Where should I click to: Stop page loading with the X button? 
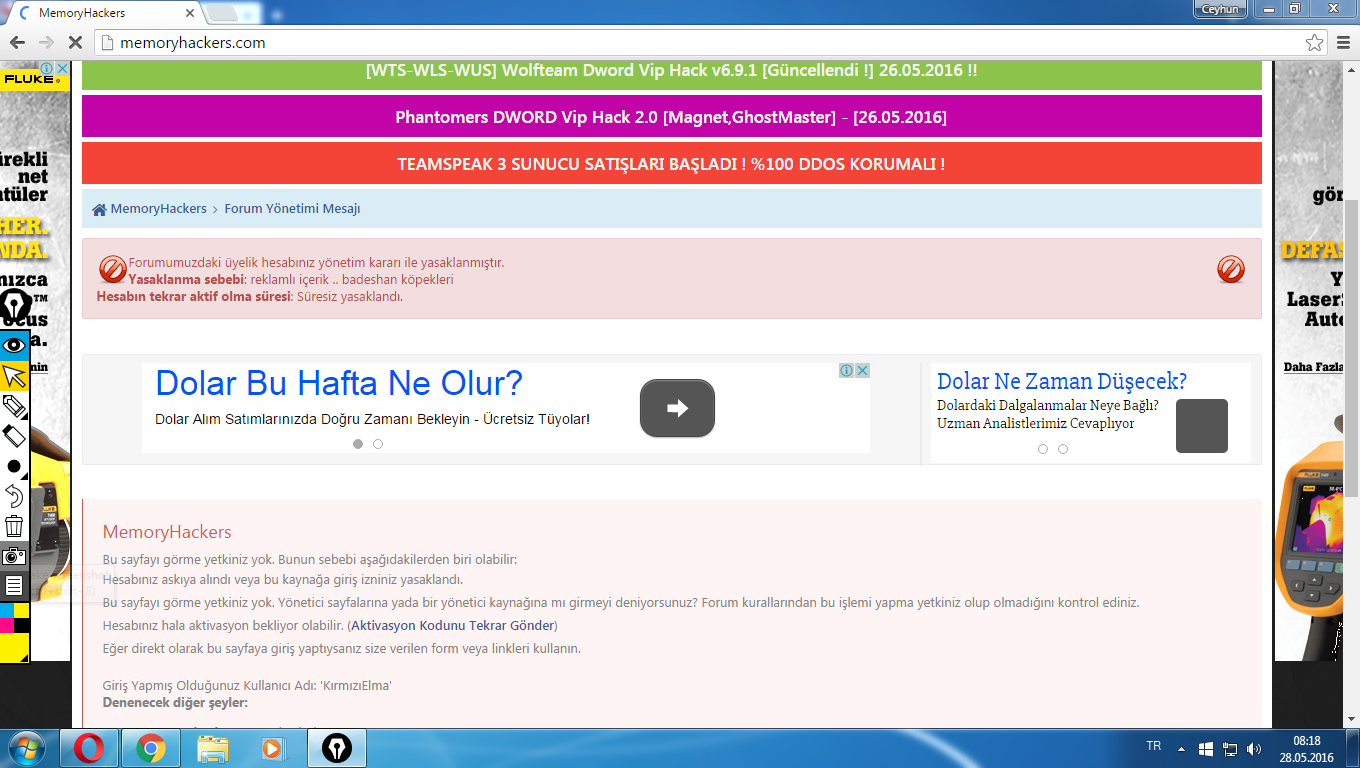[76, 43]
